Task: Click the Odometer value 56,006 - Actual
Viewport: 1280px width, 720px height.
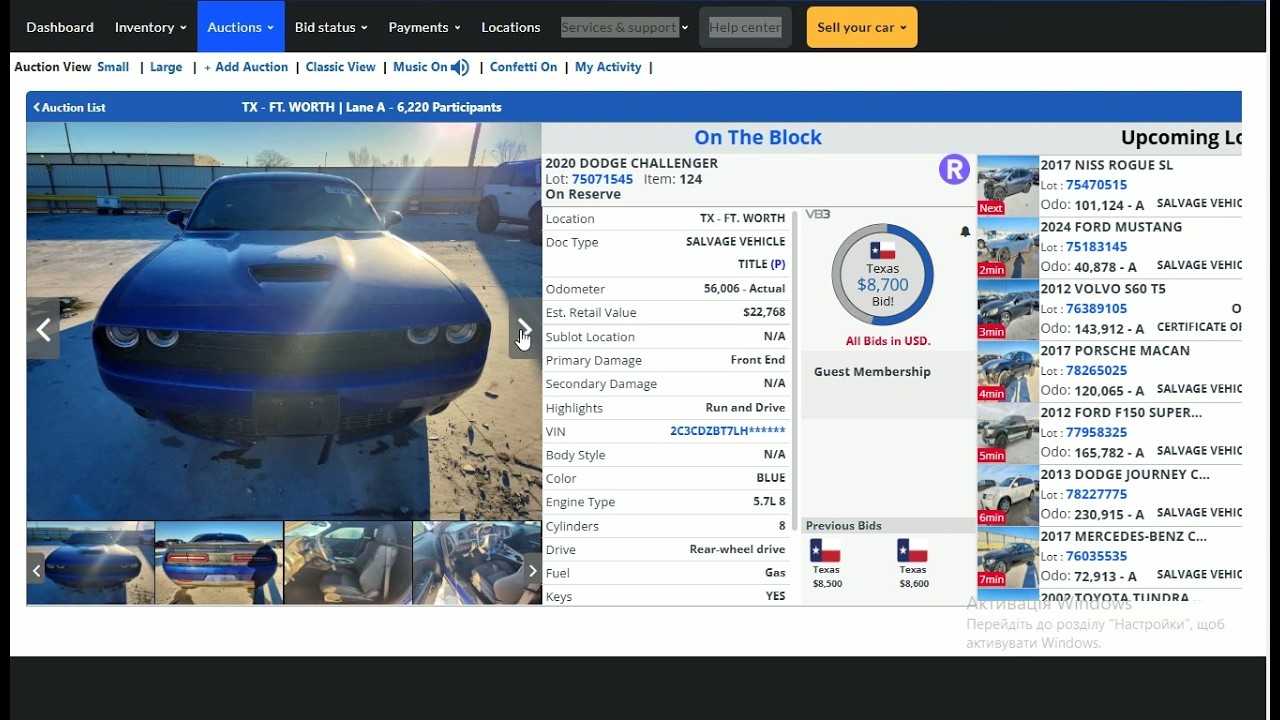Action: [x=744, y=288]
